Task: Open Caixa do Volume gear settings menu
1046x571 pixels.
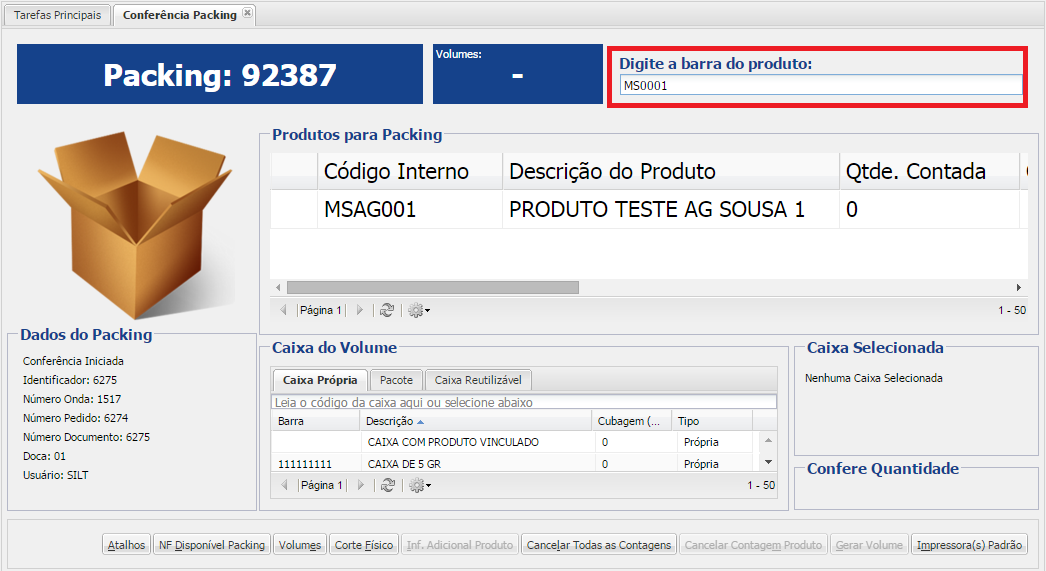Action: (x=420, y=486)
